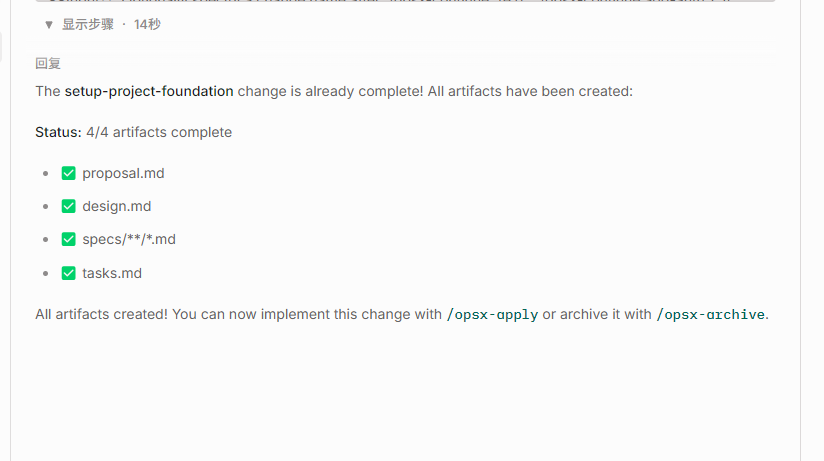Screen dimensions: 824x461
Task: Click the 14秒 duration text
Action: coord(147,25)
